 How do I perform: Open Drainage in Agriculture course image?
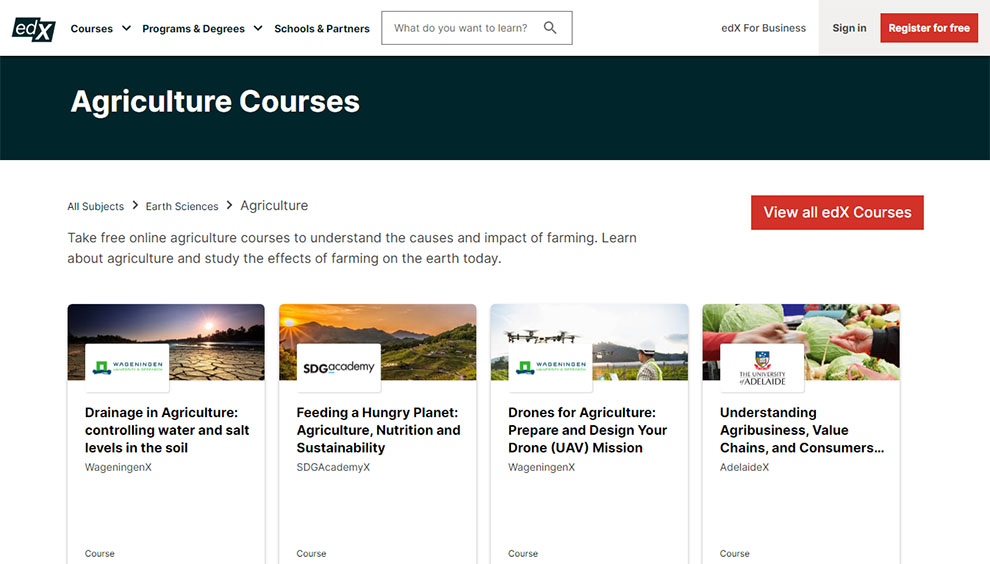[166, 342]
